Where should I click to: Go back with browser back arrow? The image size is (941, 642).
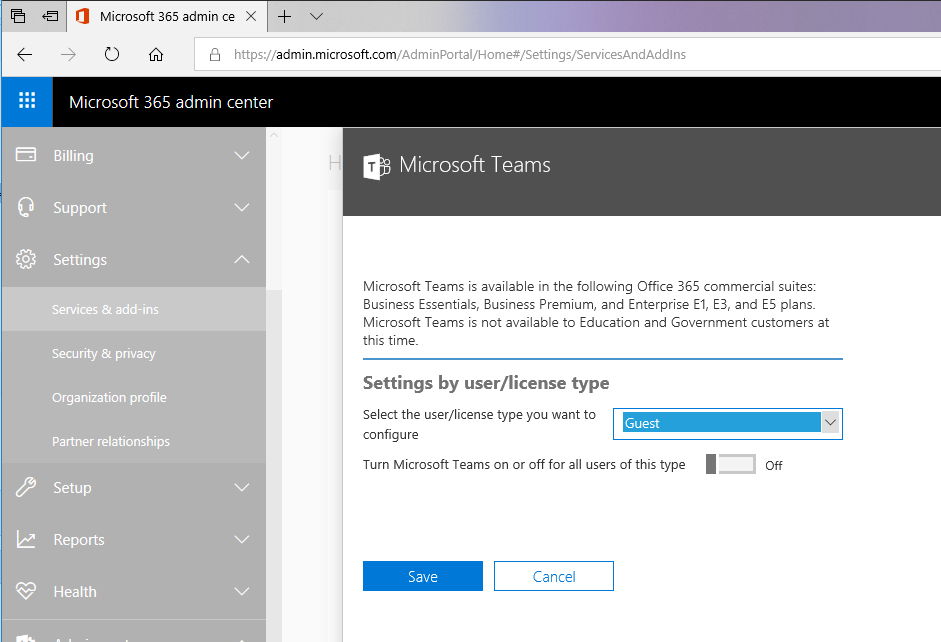pyautogui.click(x=25, y=55)
